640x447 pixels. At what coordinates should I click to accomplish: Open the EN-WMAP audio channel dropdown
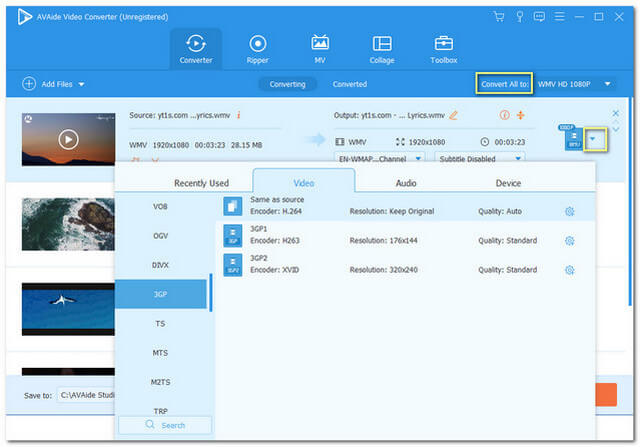pos(379,158)
